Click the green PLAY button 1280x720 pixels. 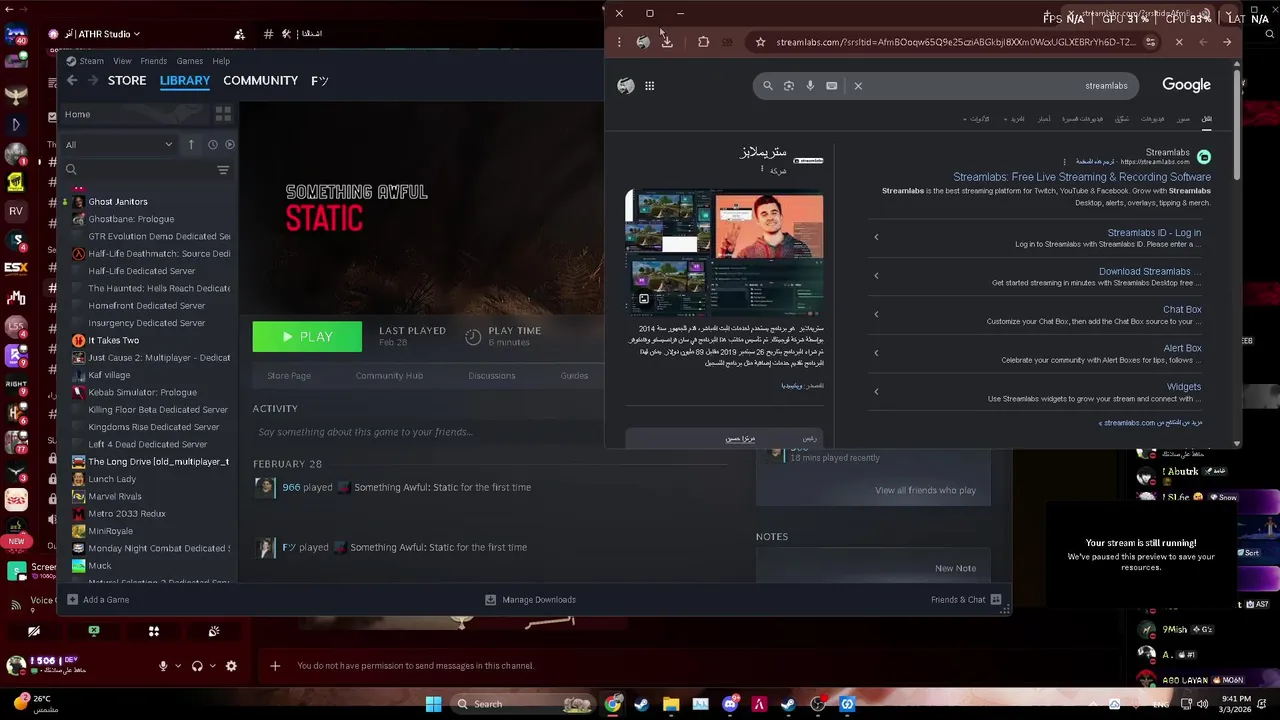pos(307,337)
